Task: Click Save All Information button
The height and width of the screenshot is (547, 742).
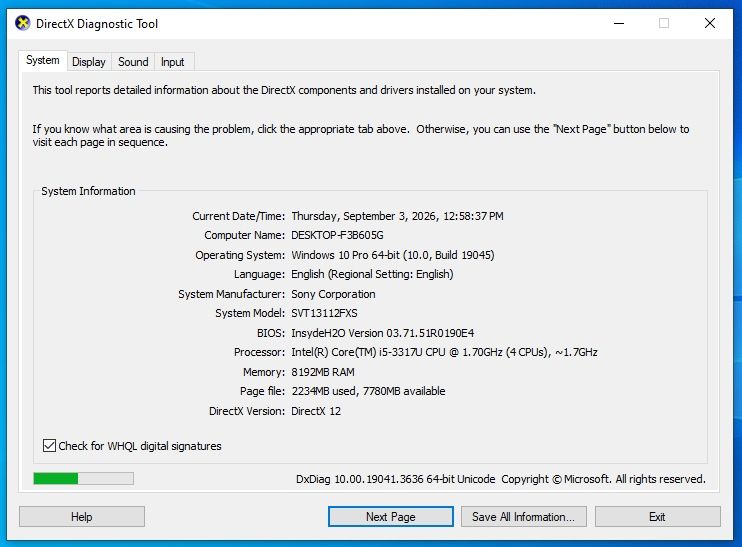Action: coord(524,517)
